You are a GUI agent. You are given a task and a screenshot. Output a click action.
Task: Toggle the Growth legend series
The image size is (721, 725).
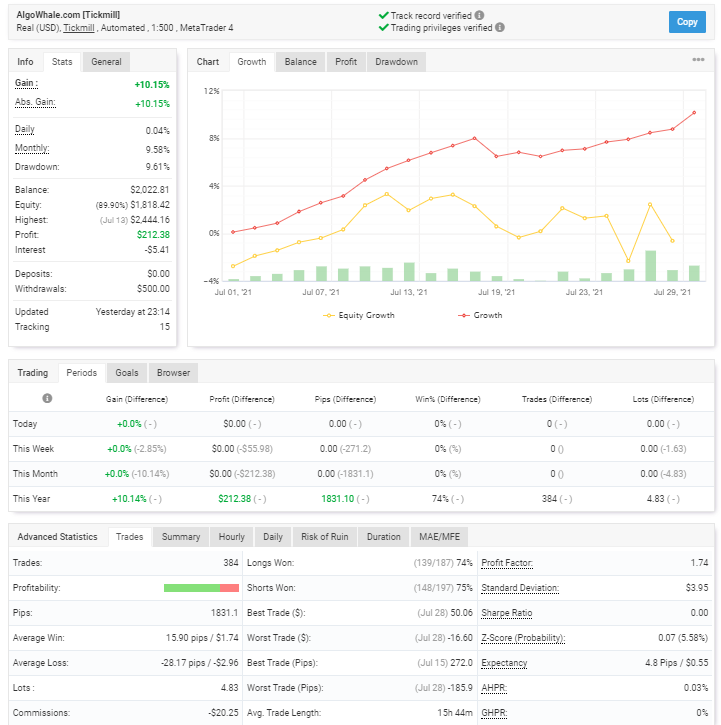[x=480, y=315]
